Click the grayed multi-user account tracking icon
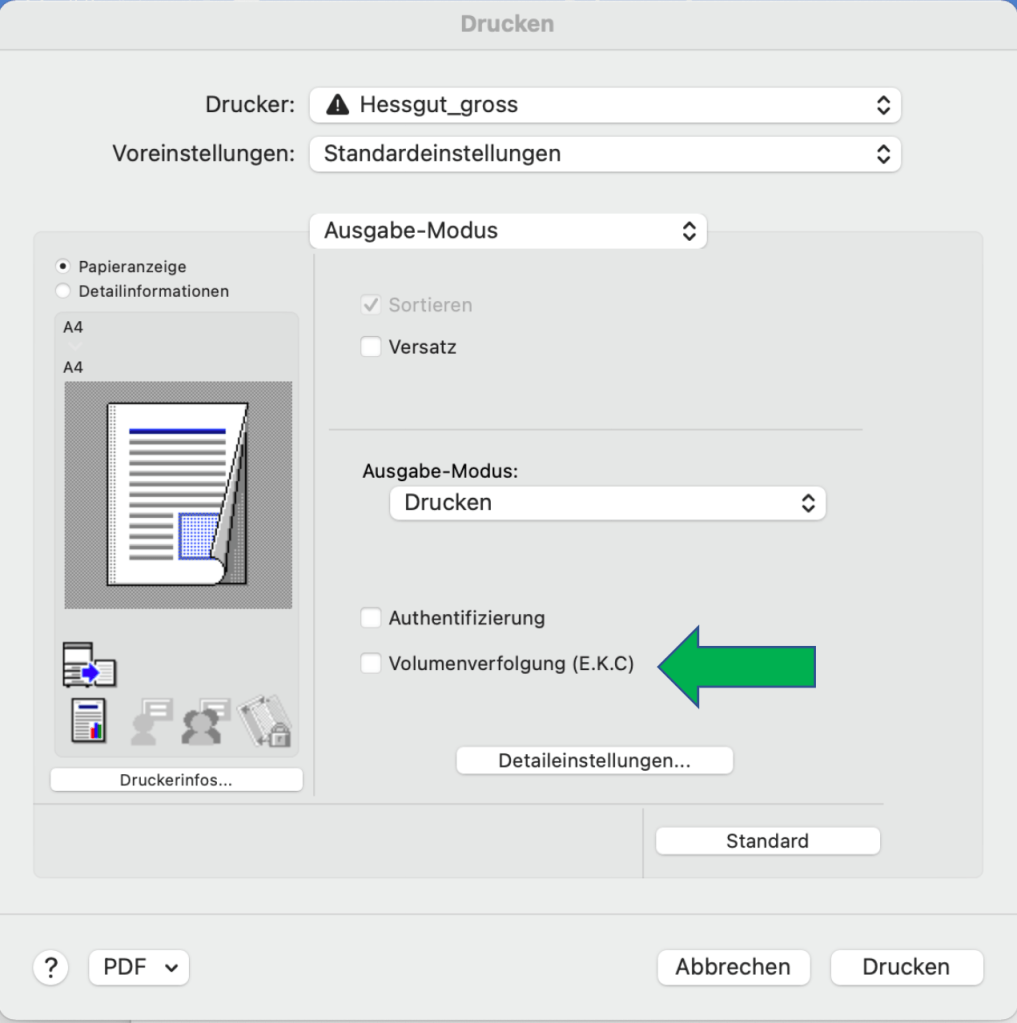 pos(205,721)
